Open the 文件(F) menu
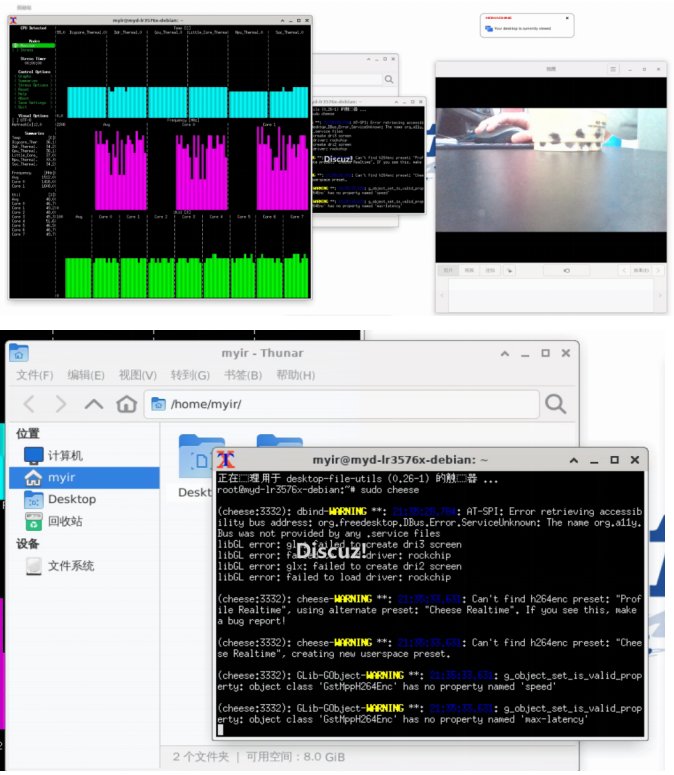 tap(35, 375)
